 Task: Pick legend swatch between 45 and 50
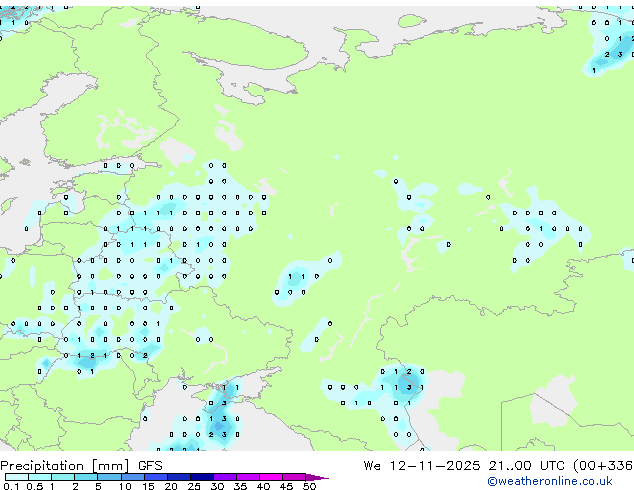[x=294, y=477]
